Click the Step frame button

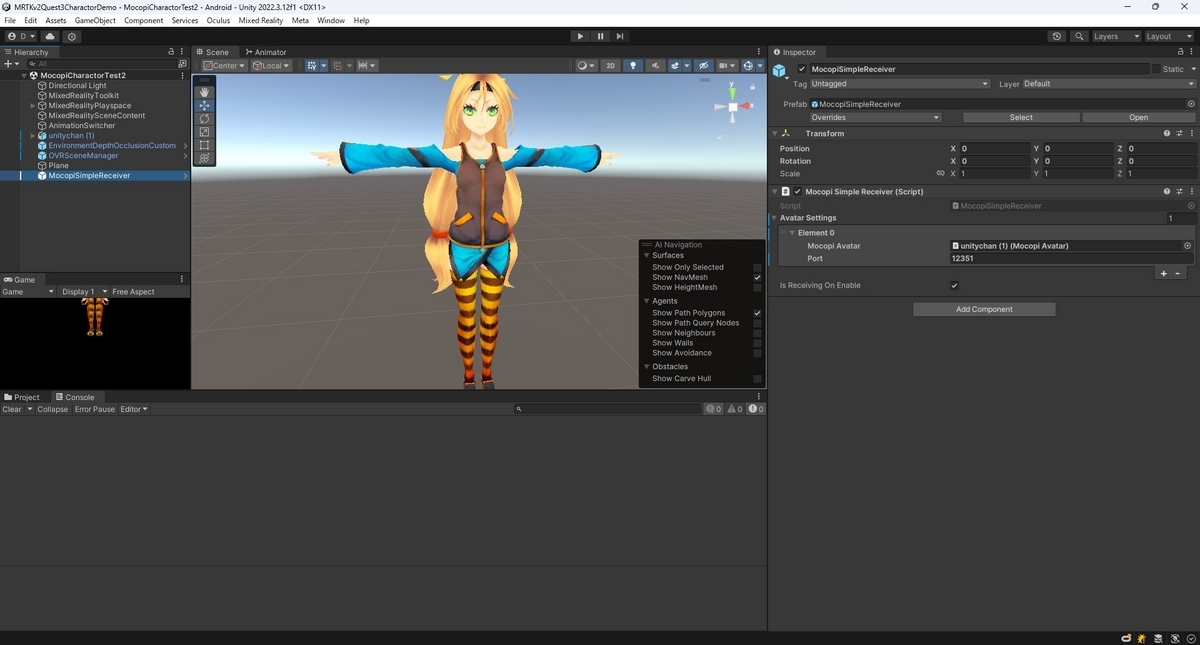click(620, 36)
